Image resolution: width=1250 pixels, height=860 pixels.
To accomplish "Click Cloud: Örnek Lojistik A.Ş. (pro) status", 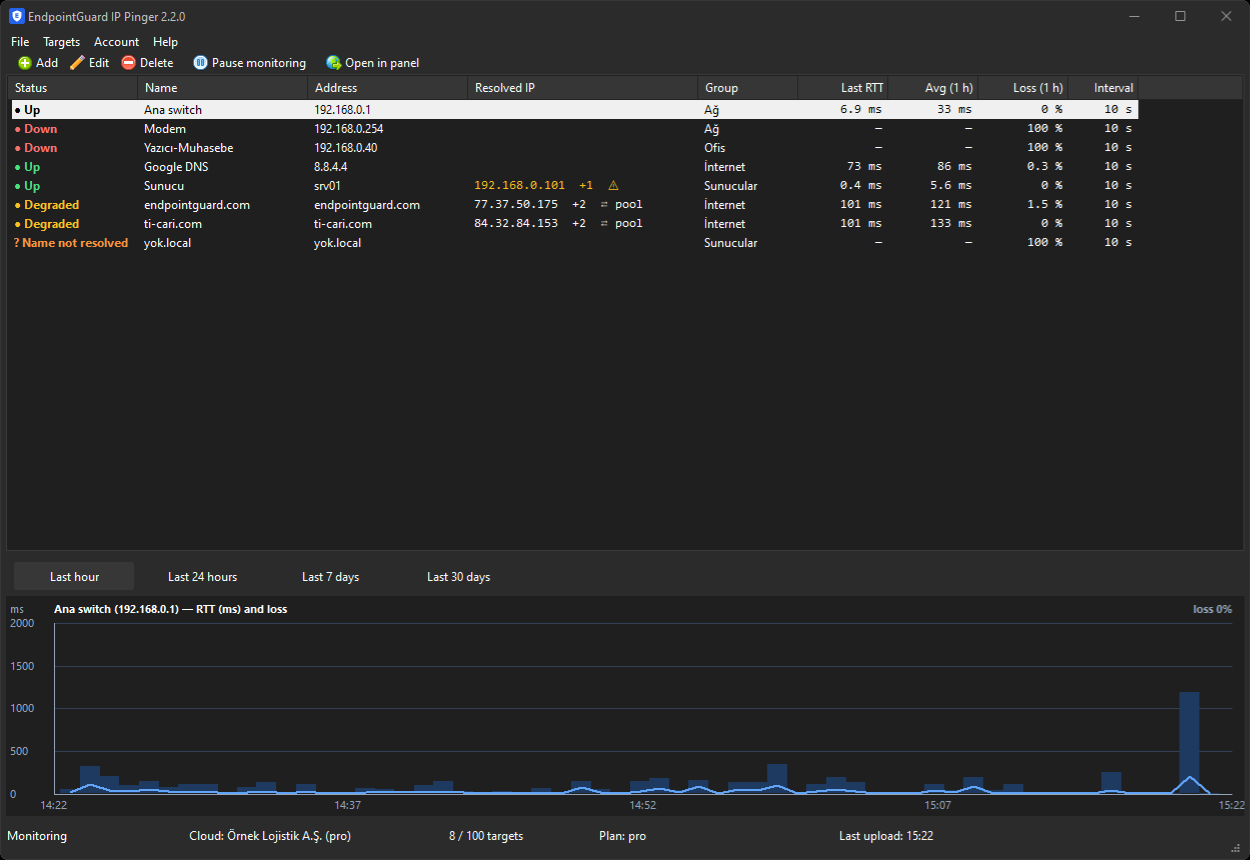I will point(270,836).
